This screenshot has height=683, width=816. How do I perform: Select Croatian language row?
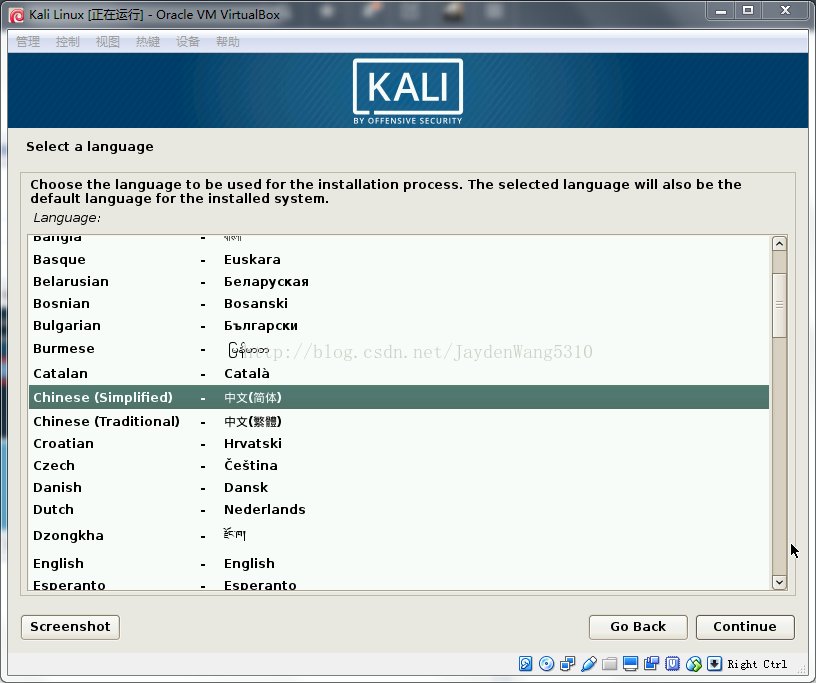coord(399,444)
